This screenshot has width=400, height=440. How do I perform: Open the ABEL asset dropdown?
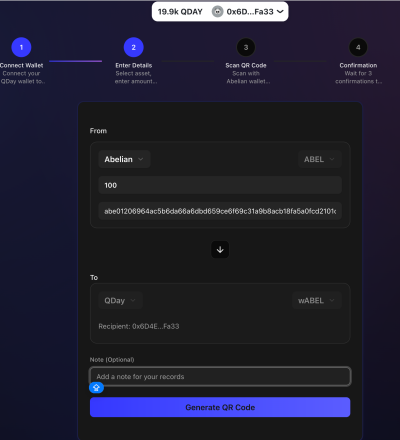(319, 159)
